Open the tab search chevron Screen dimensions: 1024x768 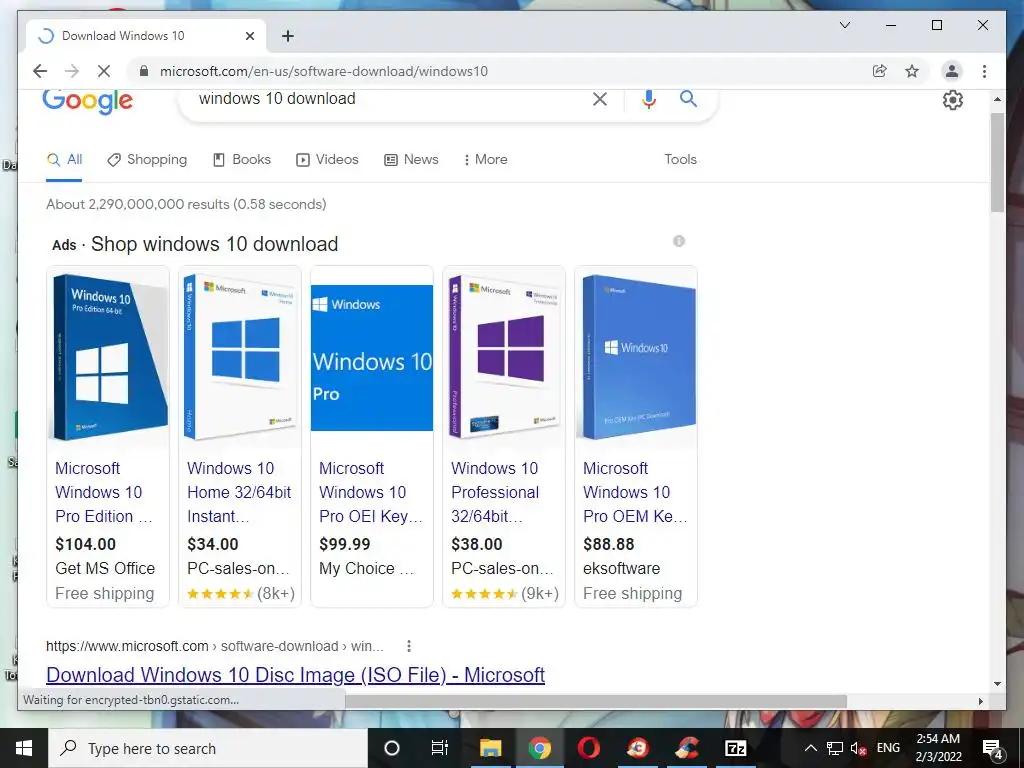[844, 25]
